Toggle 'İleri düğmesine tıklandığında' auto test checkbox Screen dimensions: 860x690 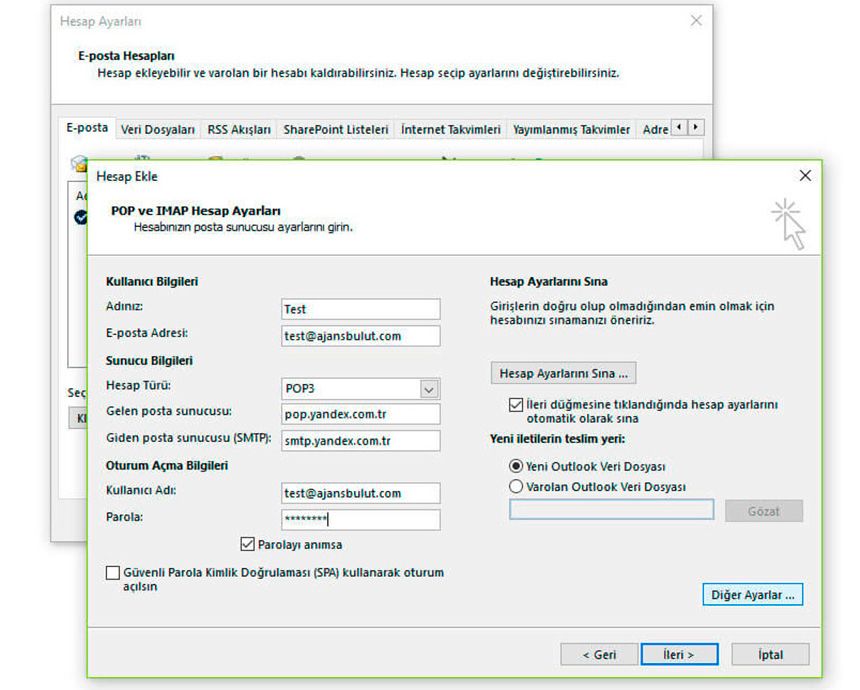tap(516, 405)
